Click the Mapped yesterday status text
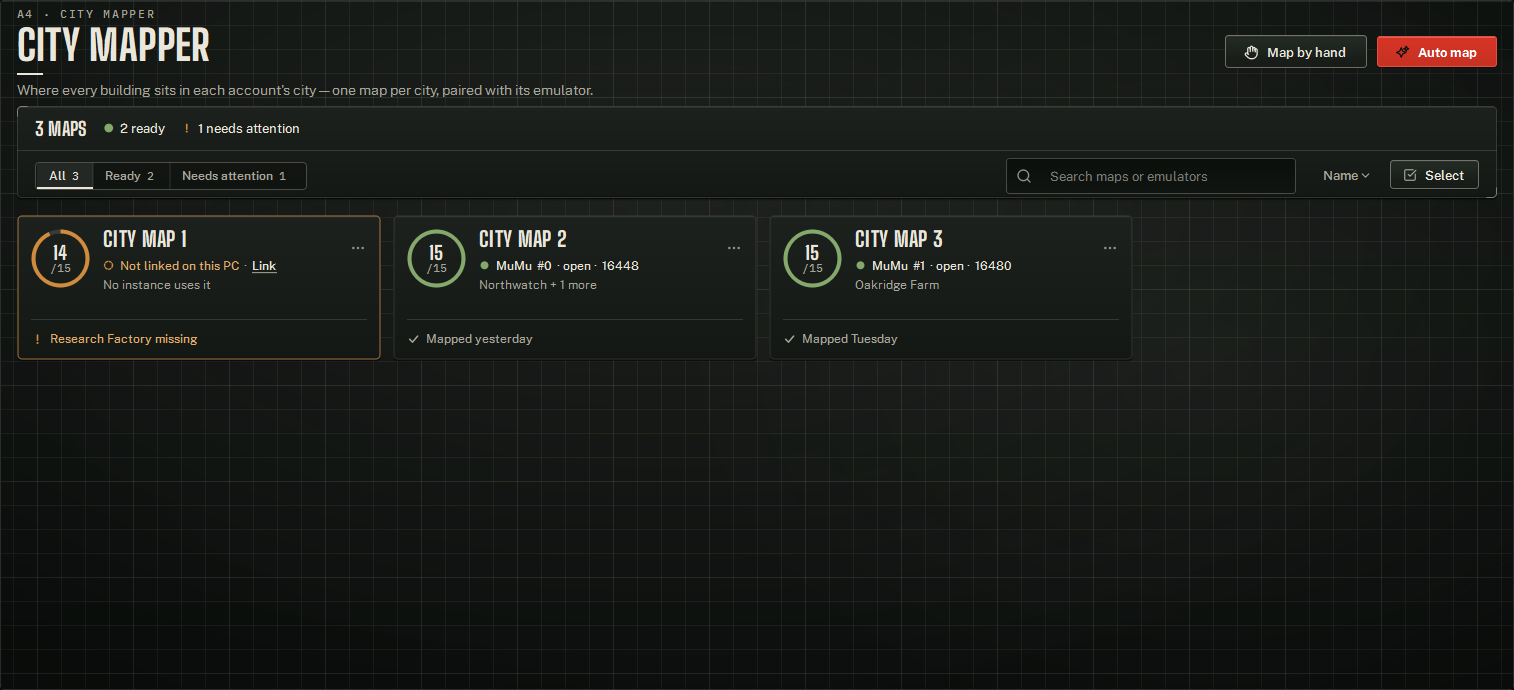 tap(479, 339)
